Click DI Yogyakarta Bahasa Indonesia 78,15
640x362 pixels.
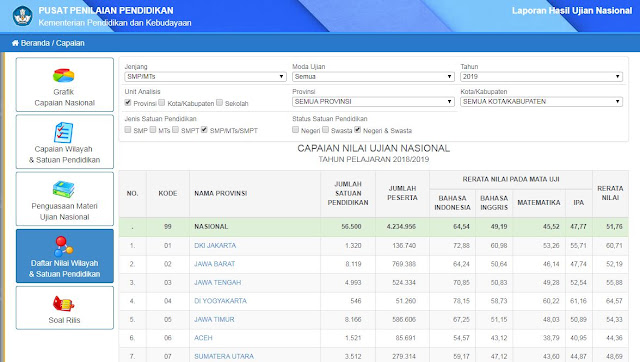[x=461, y=301]
